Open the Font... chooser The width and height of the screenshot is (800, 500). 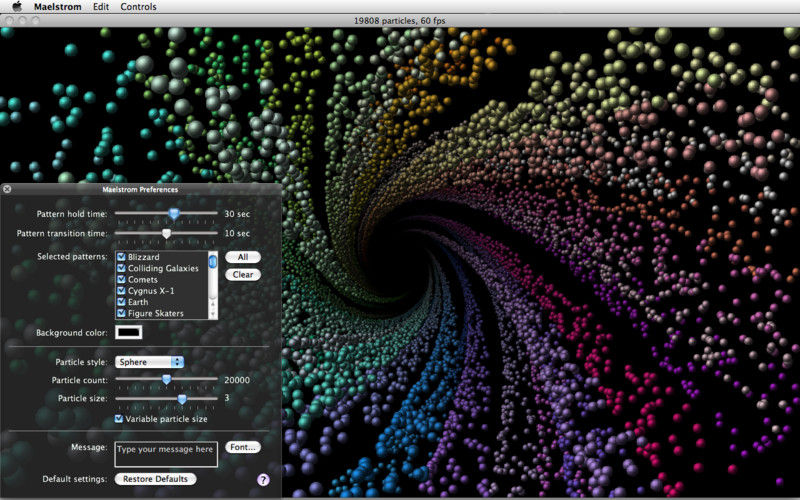(243, 447)
